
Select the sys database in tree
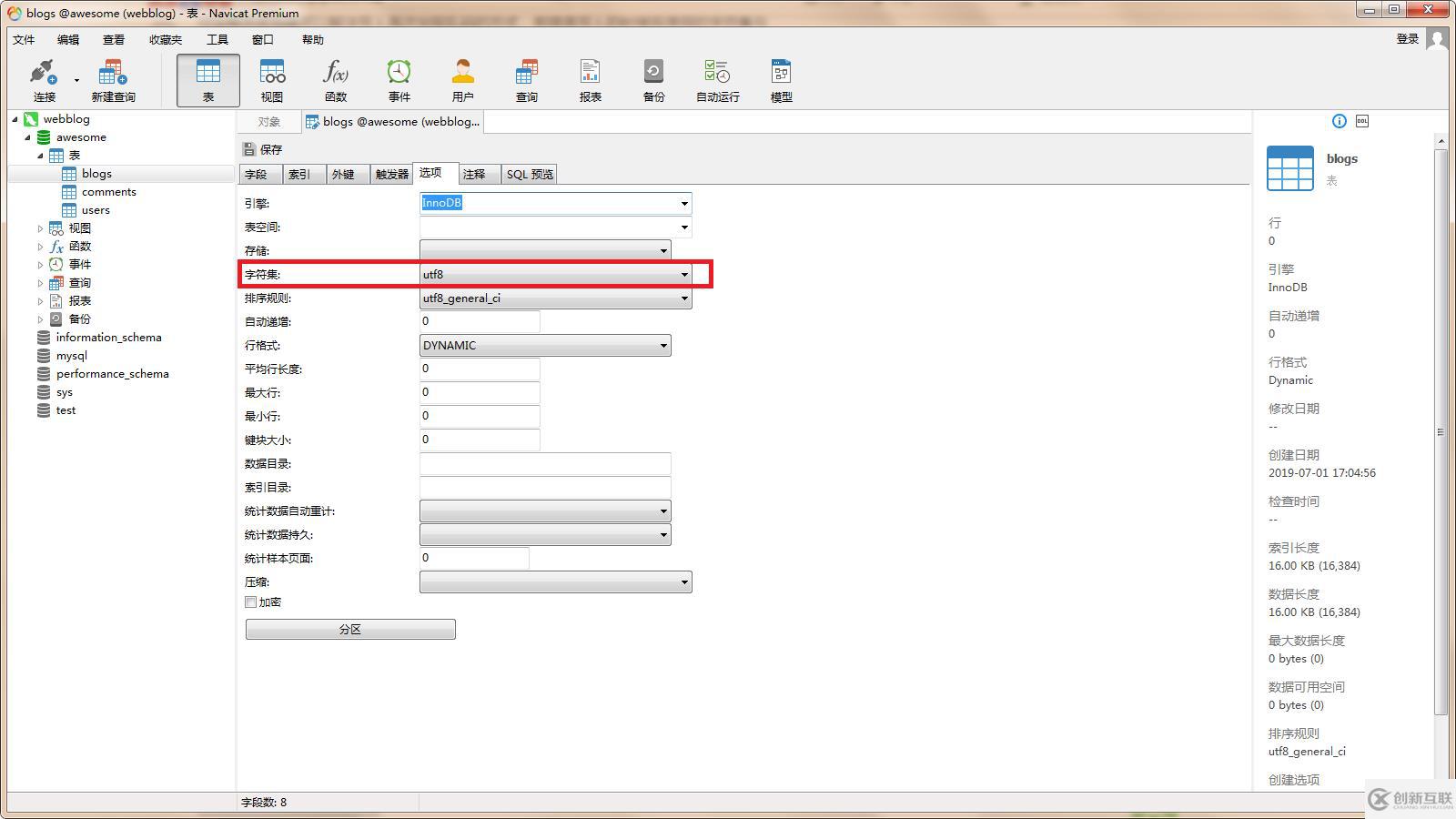(64, 392)
